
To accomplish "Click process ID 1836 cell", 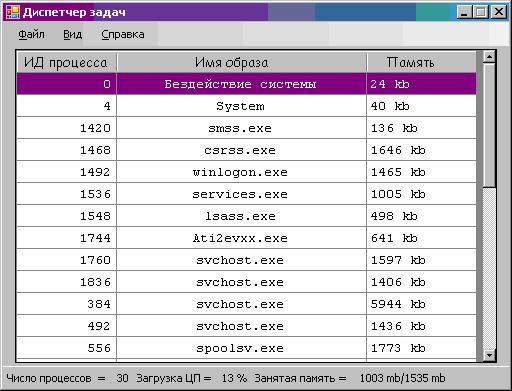I will tap(66, 282).
